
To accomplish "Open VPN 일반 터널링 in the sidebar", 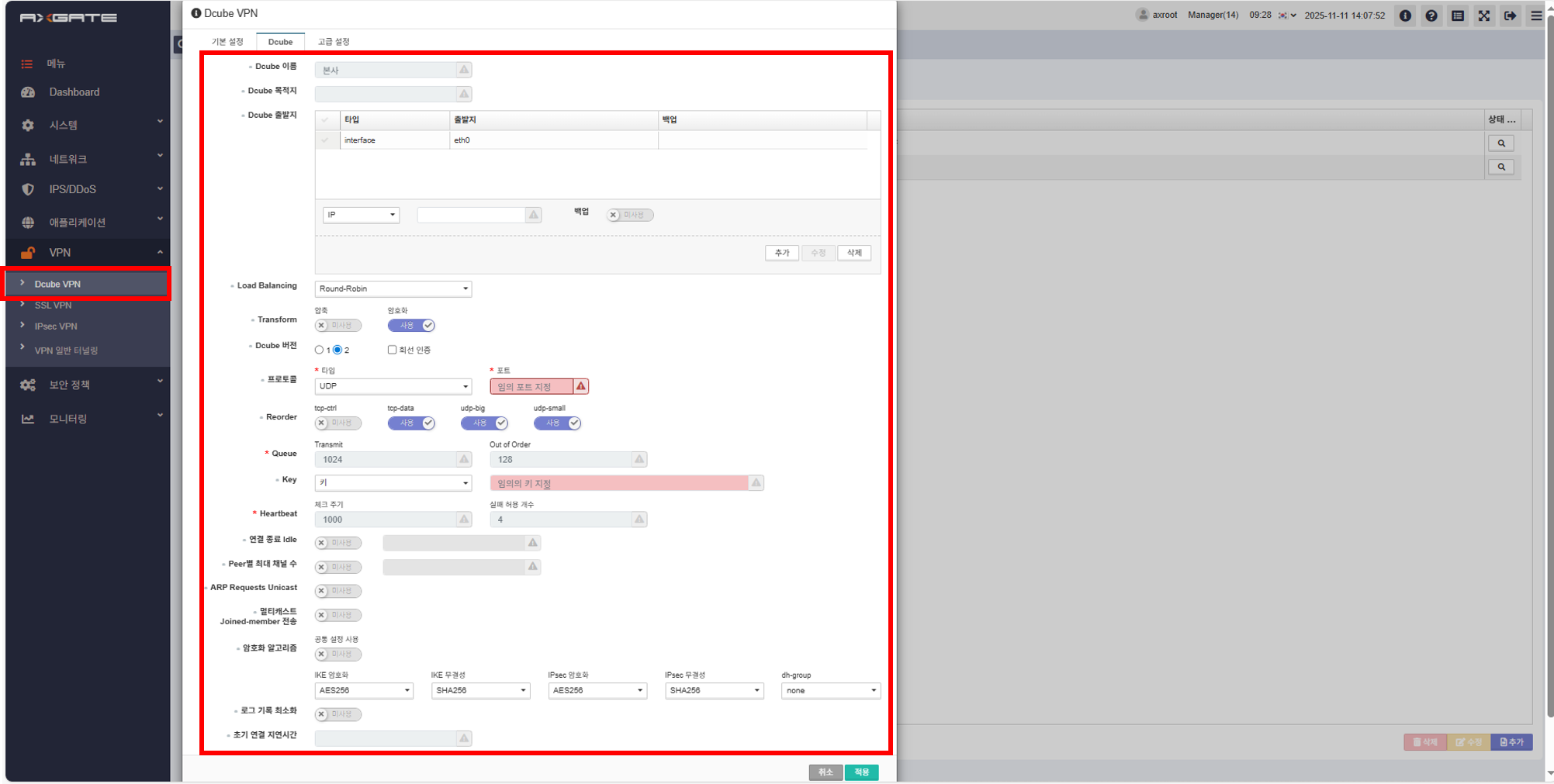I will pyautogui.click(x=66, y=351).
